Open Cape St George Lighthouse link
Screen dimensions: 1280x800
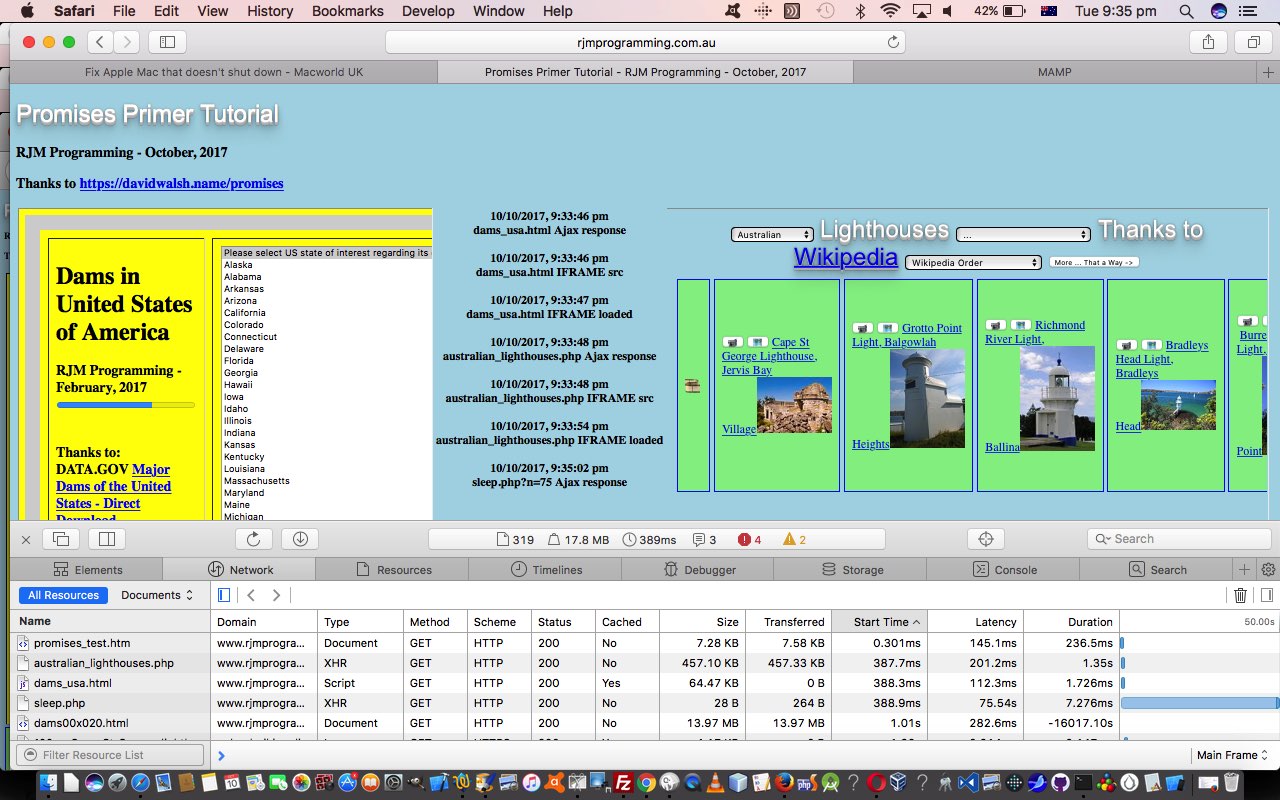(768, 356)
